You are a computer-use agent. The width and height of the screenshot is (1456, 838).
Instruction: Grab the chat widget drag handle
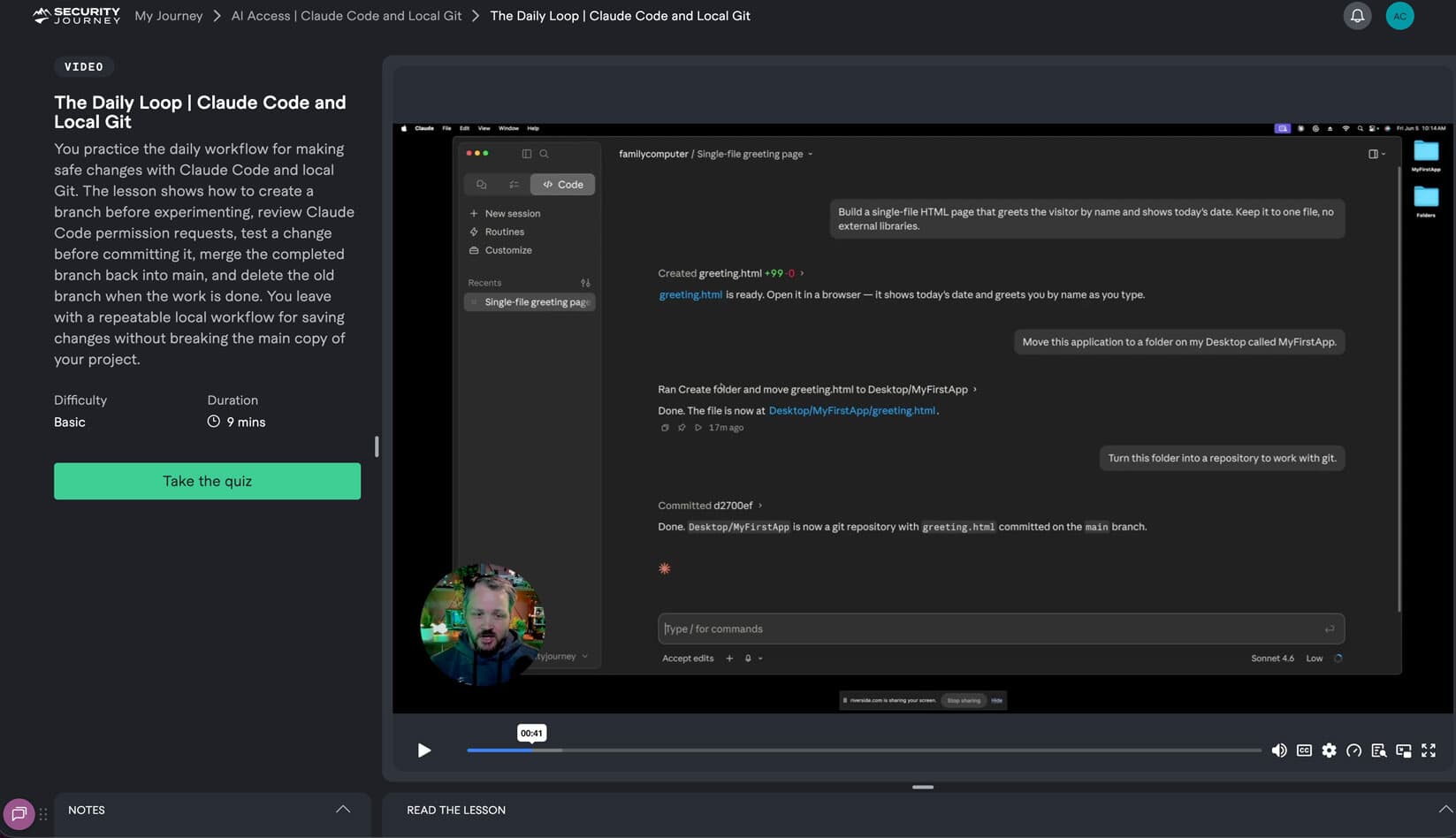43,814
